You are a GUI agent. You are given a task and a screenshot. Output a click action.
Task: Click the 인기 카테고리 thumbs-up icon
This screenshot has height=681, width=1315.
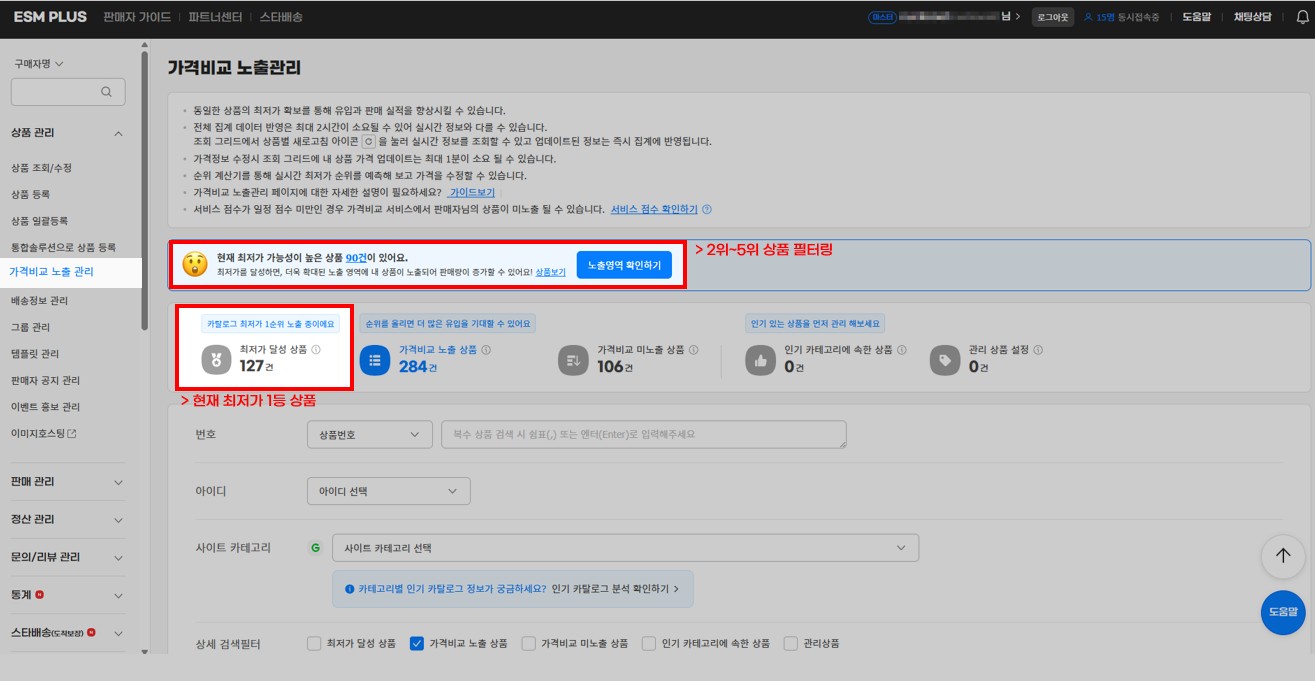[x=761, y=360]
